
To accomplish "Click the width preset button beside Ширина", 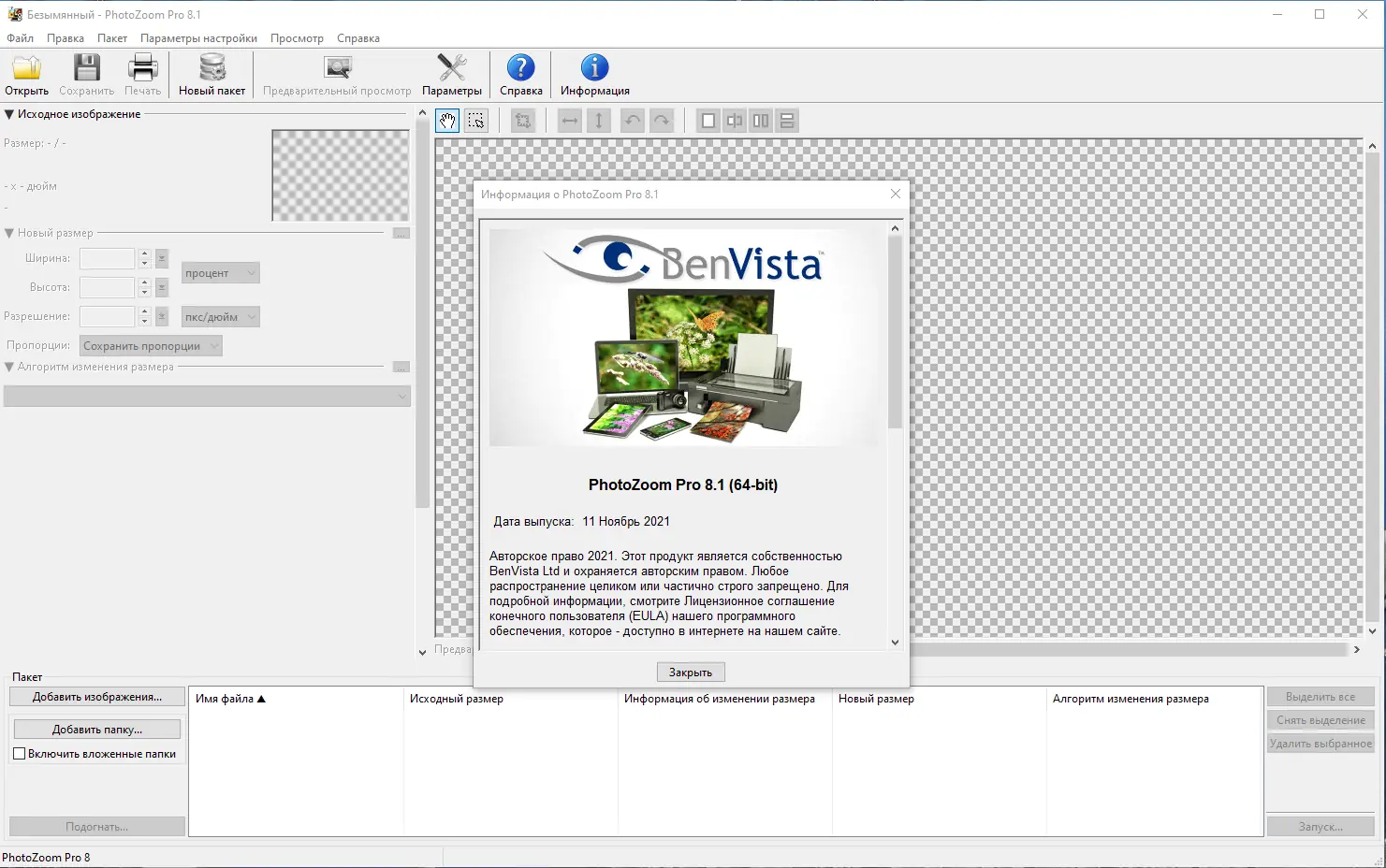I will pos(162,258).
